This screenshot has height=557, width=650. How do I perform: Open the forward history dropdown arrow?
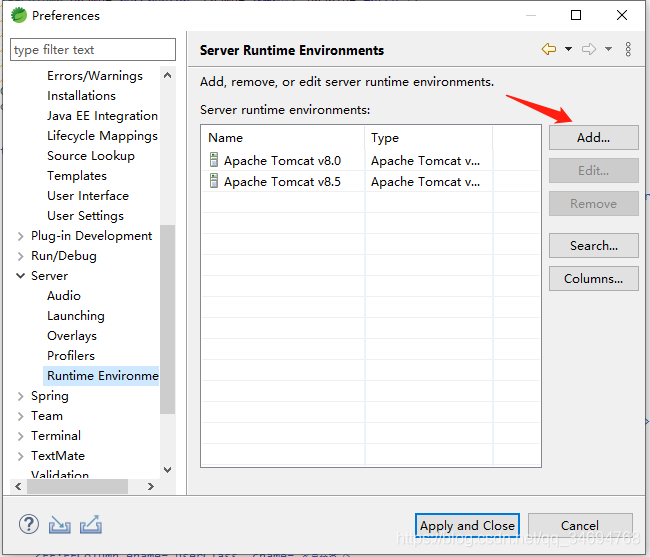[x=608, y=49]
